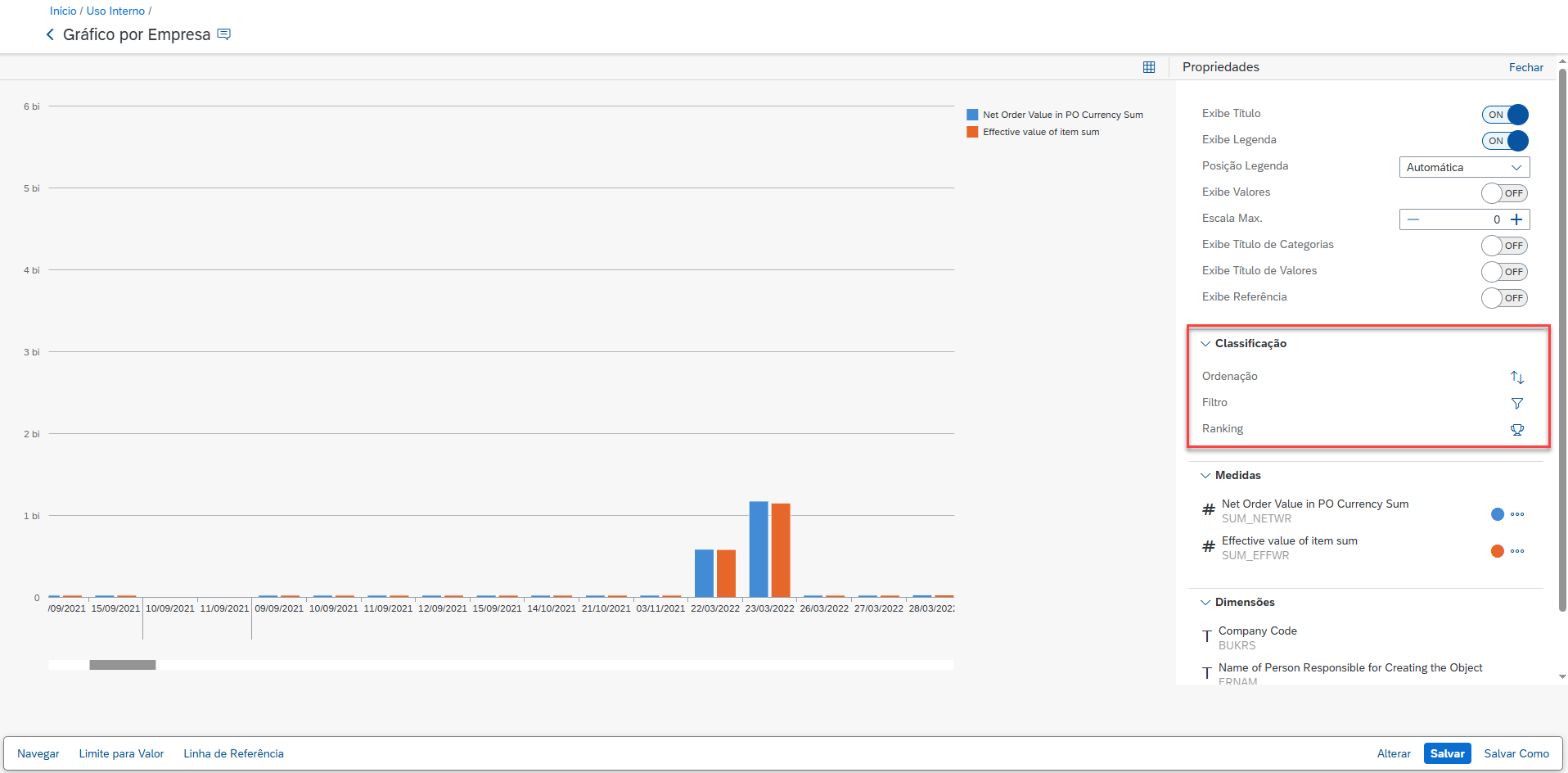Switch to table view using grid icon
Viewport: 1568px width, 773px height.
1149,67
